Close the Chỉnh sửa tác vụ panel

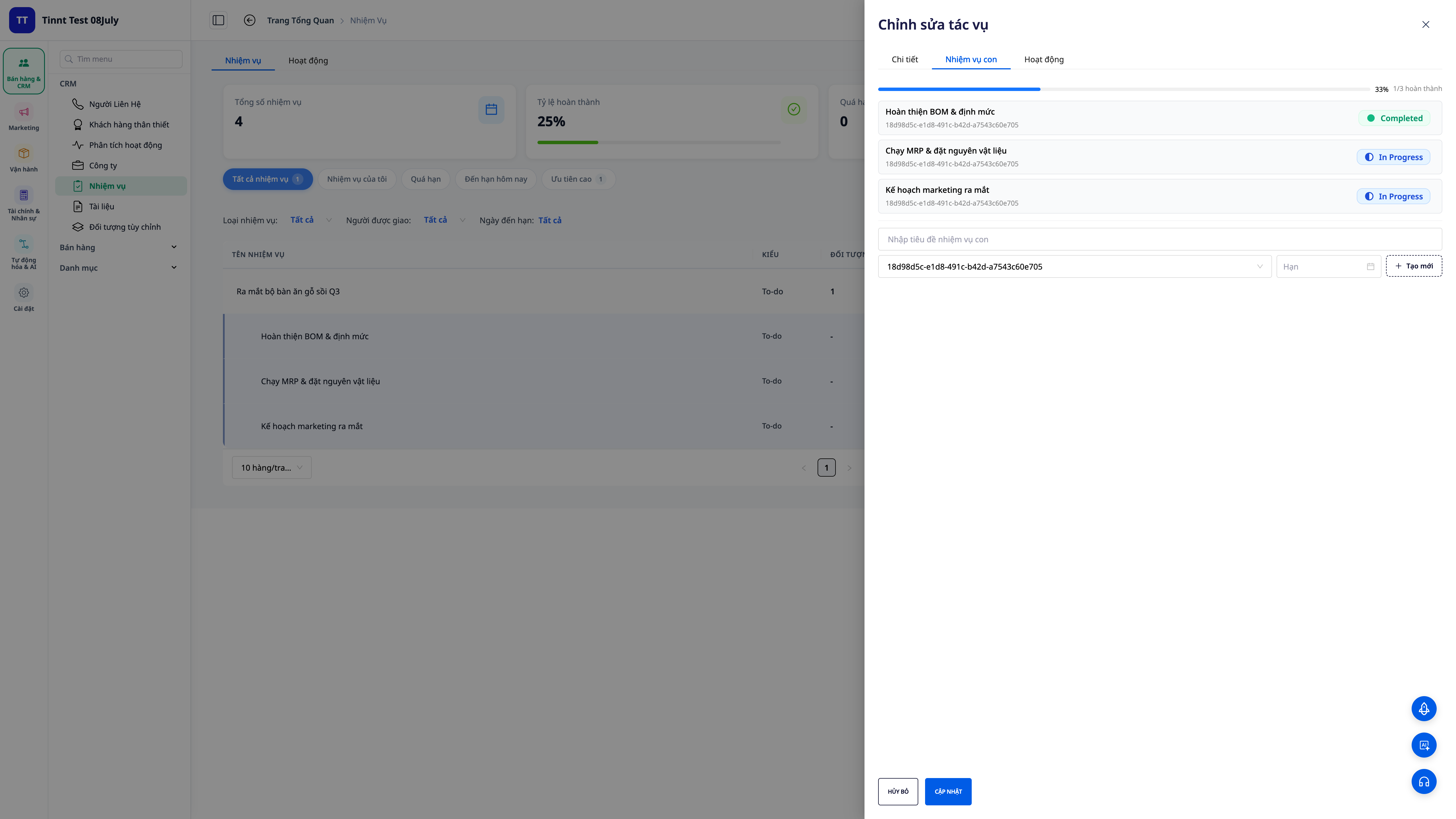1426,24
